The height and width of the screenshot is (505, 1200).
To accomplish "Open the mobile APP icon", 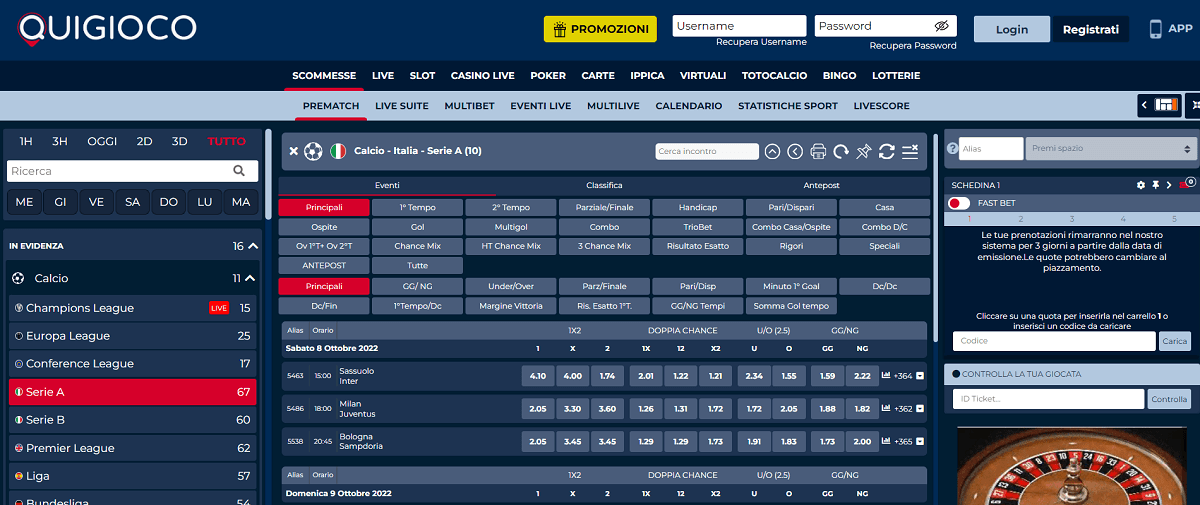I will [1157, 29].
